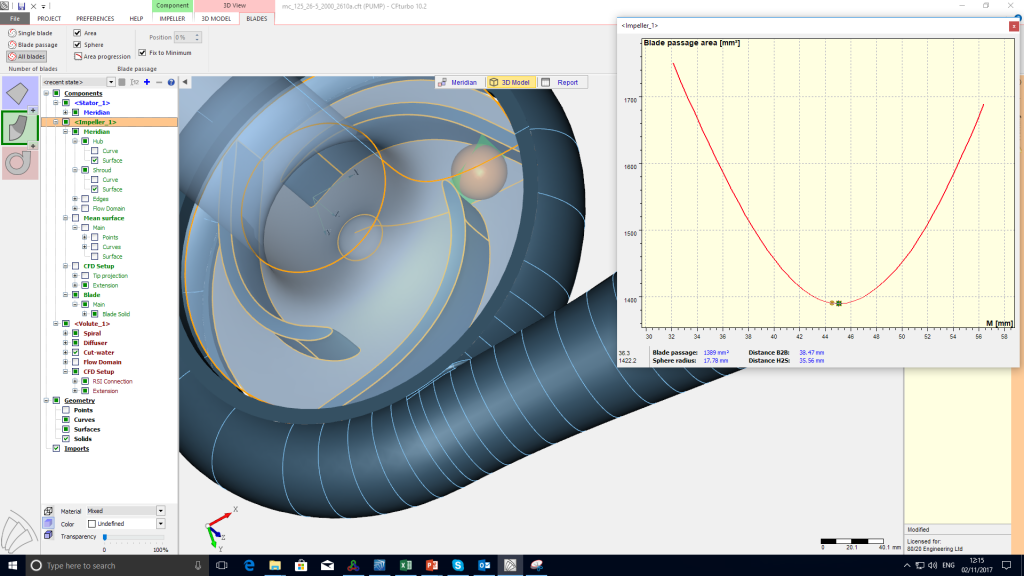Open the PREFERENCES menu
Viewport: 1024px width, 576px height.
[95, 17]
